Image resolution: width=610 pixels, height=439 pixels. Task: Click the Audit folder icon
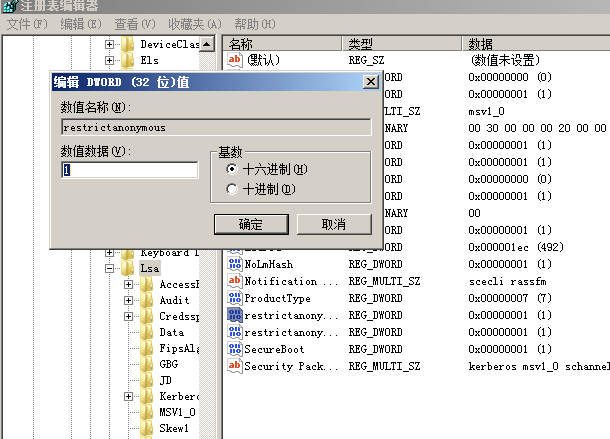click(147, 300)
